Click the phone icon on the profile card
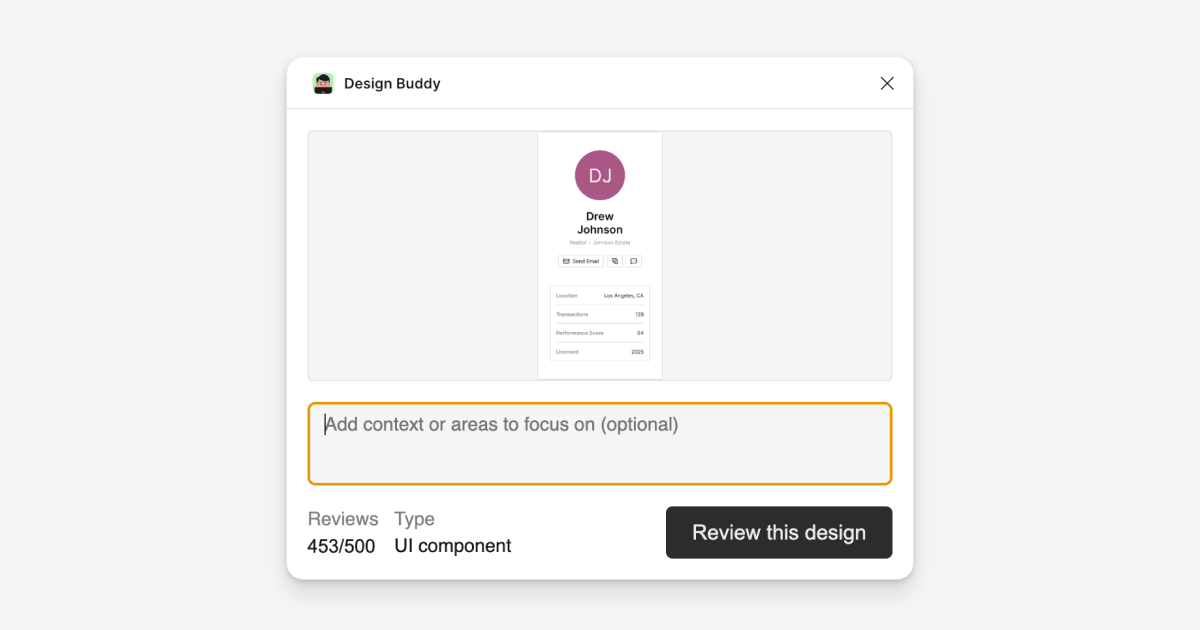Viewport: 1200px width, 630px height. 614,261
